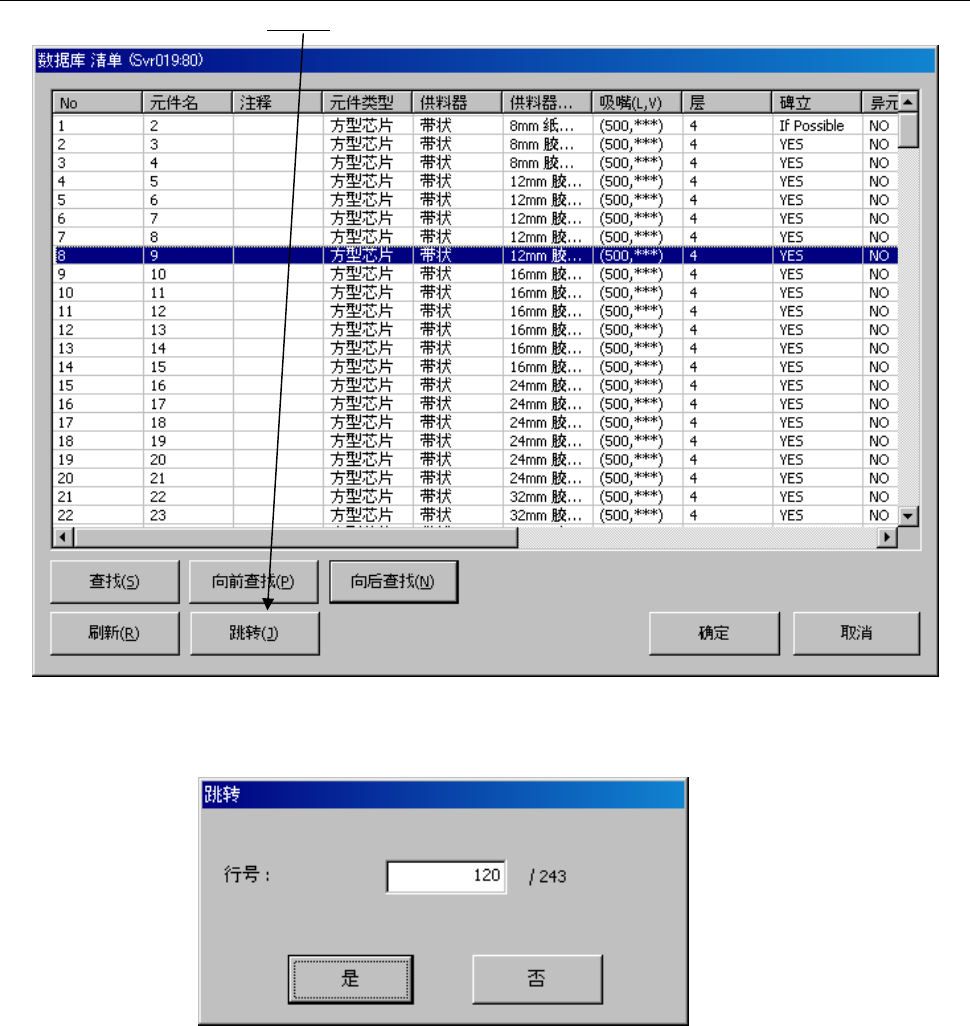Click the 元件类型 column header

[367, 103]
